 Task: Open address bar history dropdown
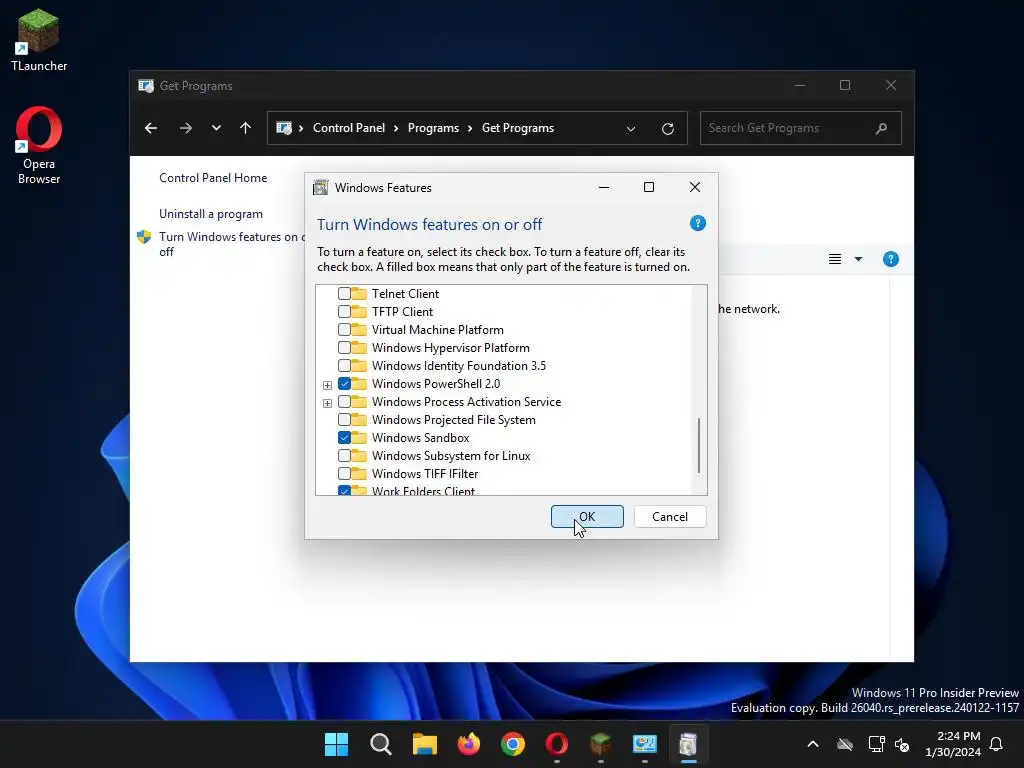pos(631,129)
